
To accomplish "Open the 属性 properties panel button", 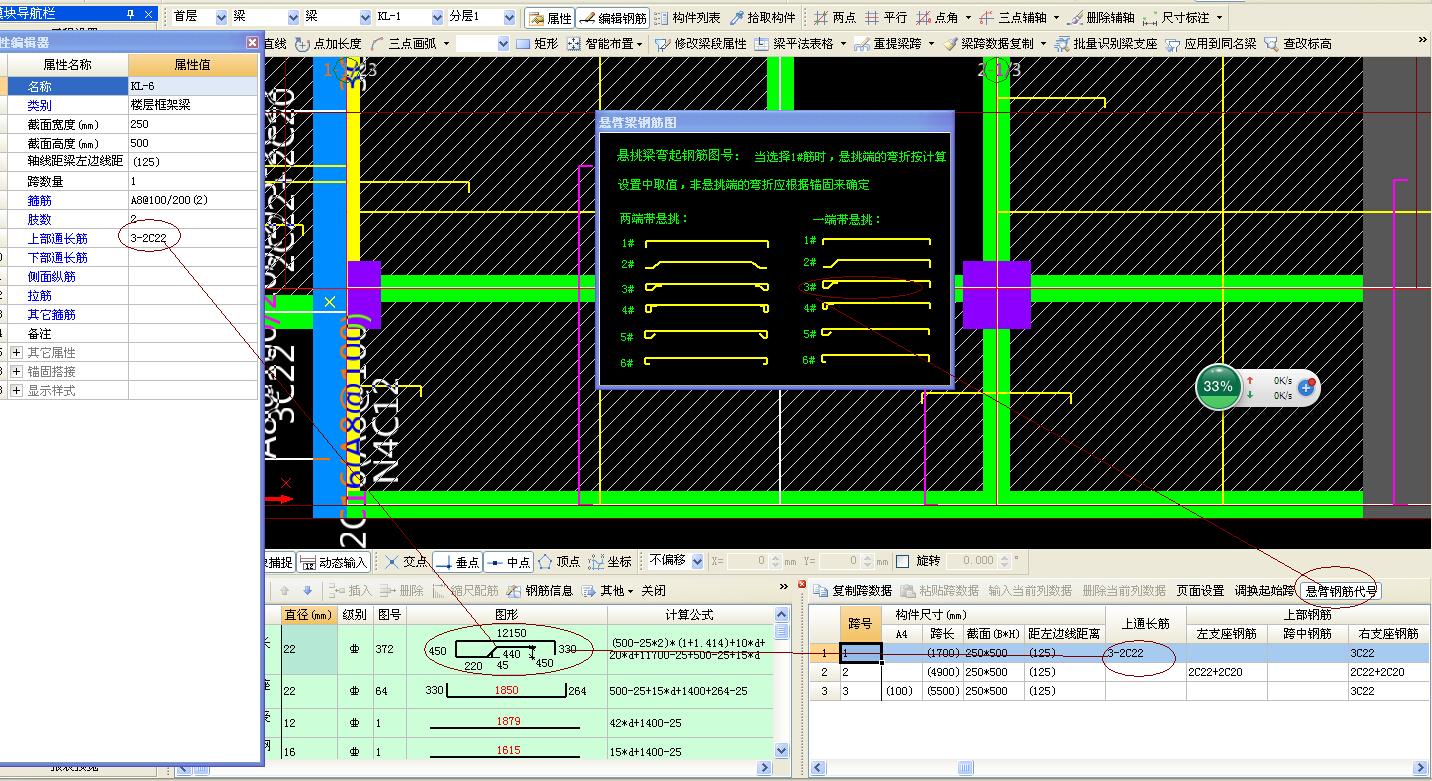I will click(550, 18).
